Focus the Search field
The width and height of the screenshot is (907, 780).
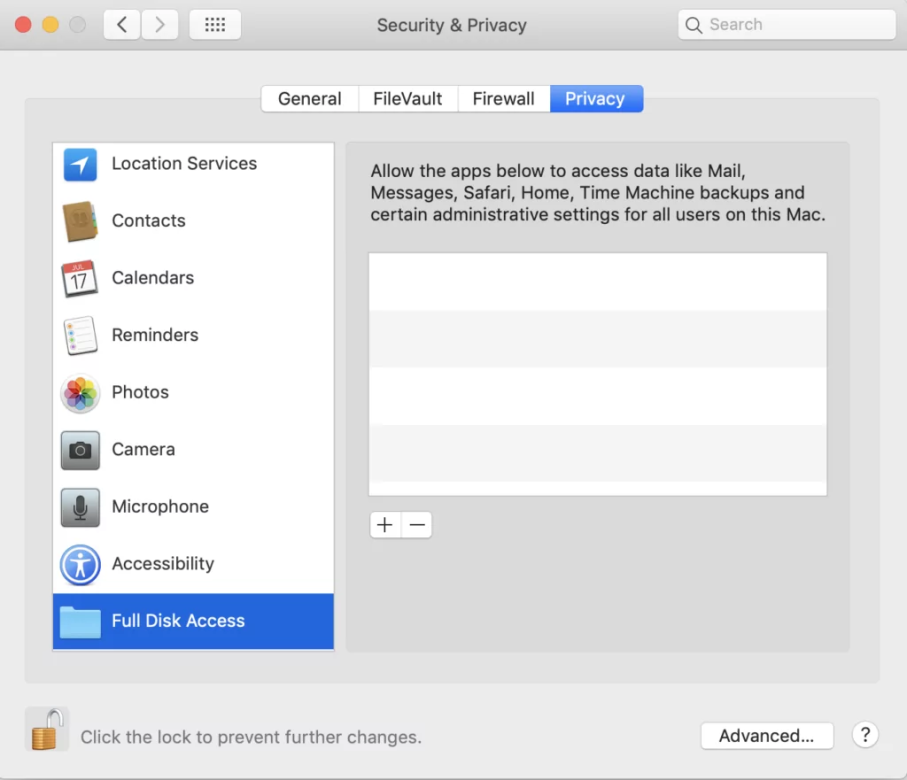pyautogui.click(x=787, y=25)
